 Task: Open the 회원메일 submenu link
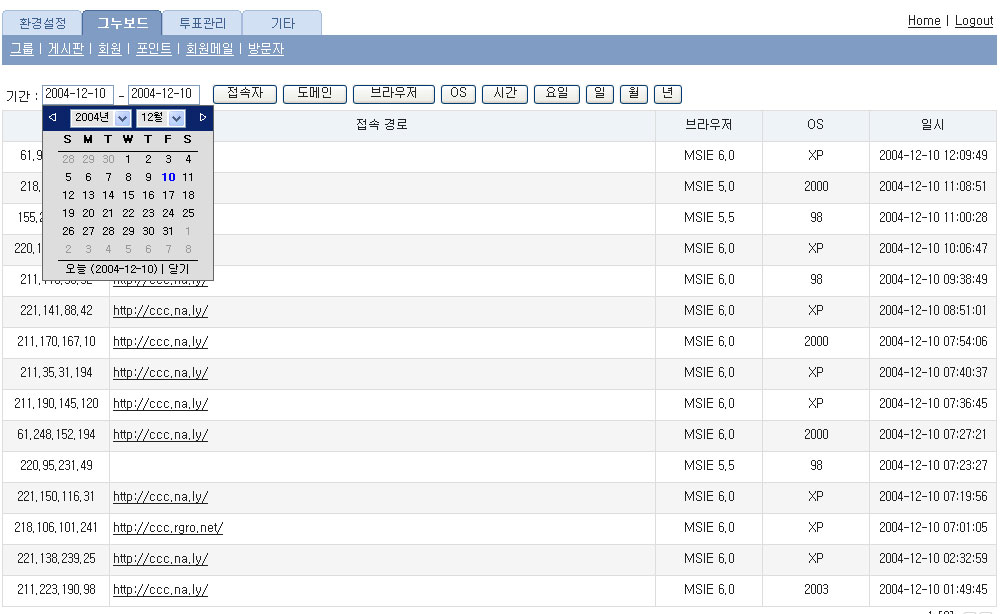(209, 48)
